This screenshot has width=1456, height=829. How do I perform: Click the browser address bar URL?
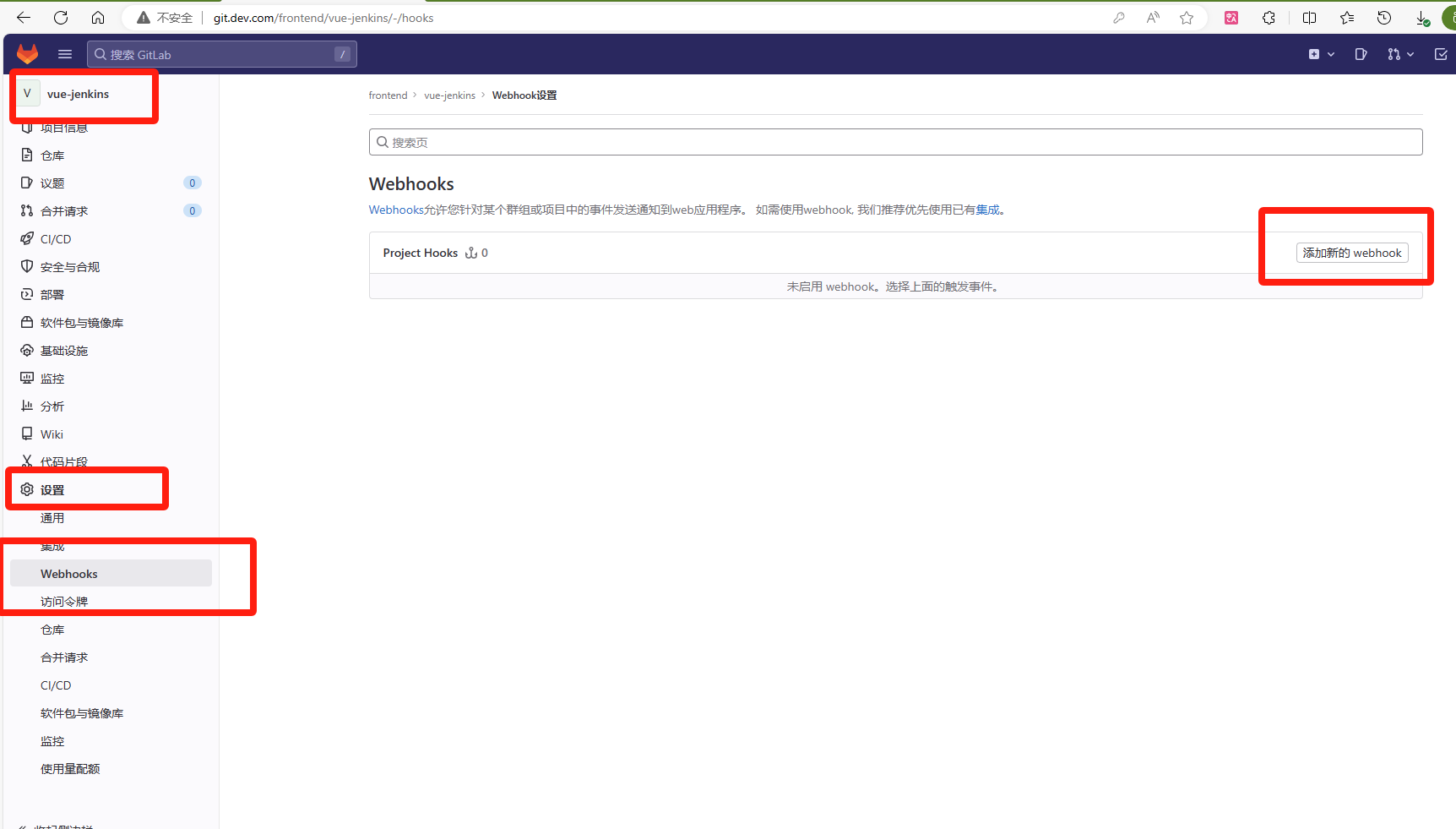(x=323, y=18)
